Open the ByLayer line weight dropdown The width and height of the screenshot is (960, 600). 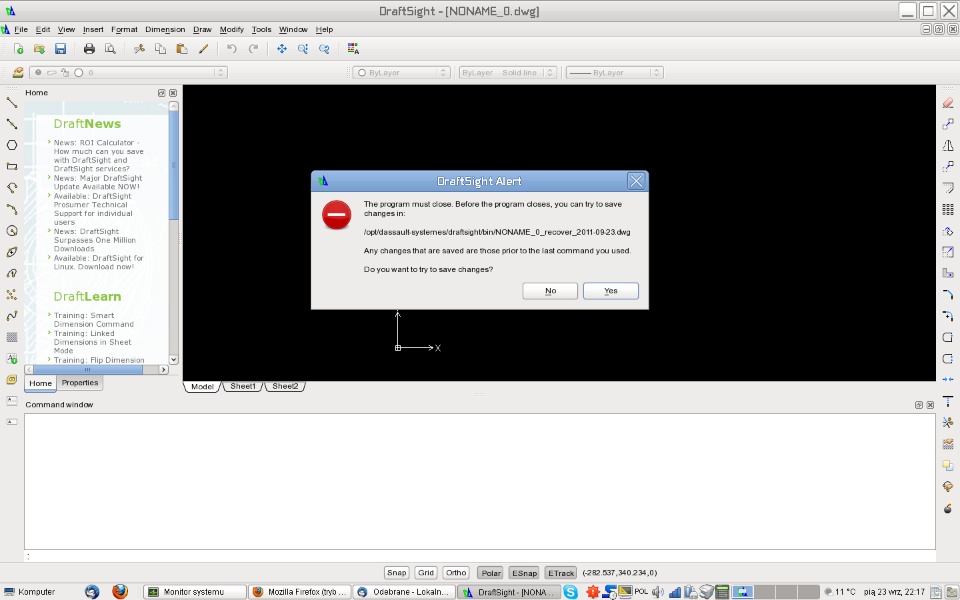tap(614, 72)
